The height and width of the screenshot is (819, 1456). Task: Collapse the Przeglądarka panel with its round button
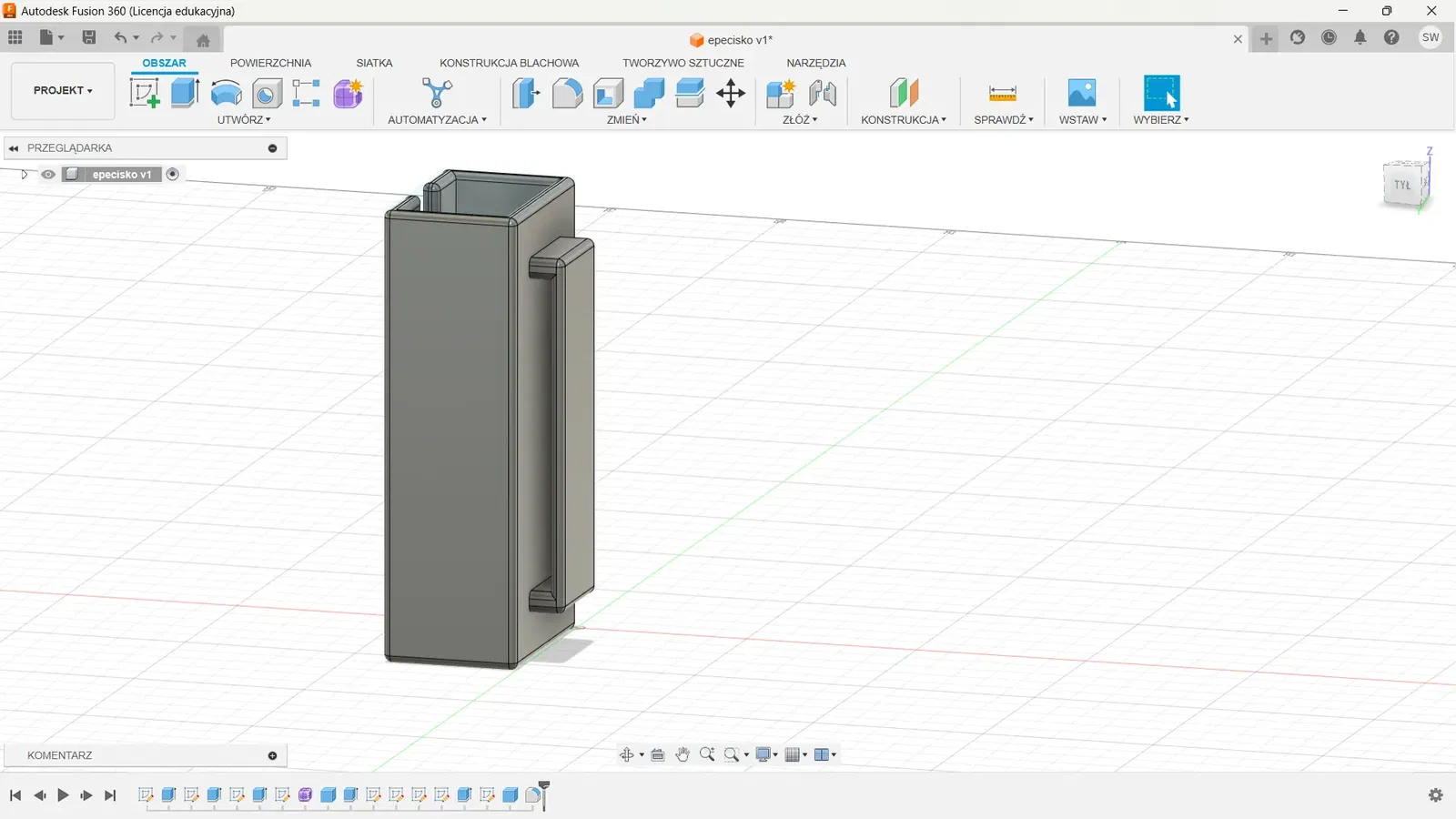pyautogui.click(x=272, y=148)
